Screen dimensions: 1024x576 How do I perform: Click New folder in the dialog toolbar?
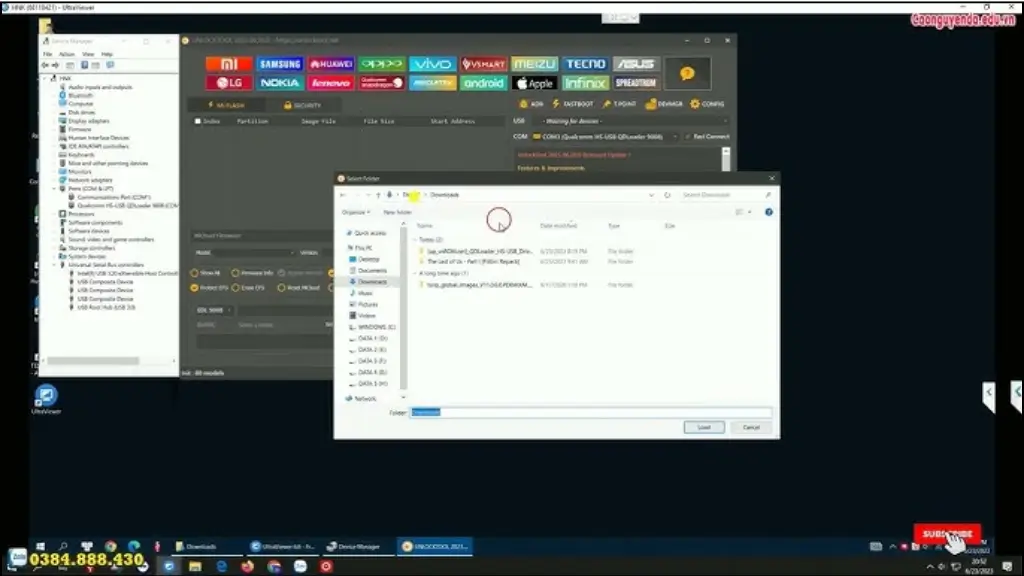(397, 212)
